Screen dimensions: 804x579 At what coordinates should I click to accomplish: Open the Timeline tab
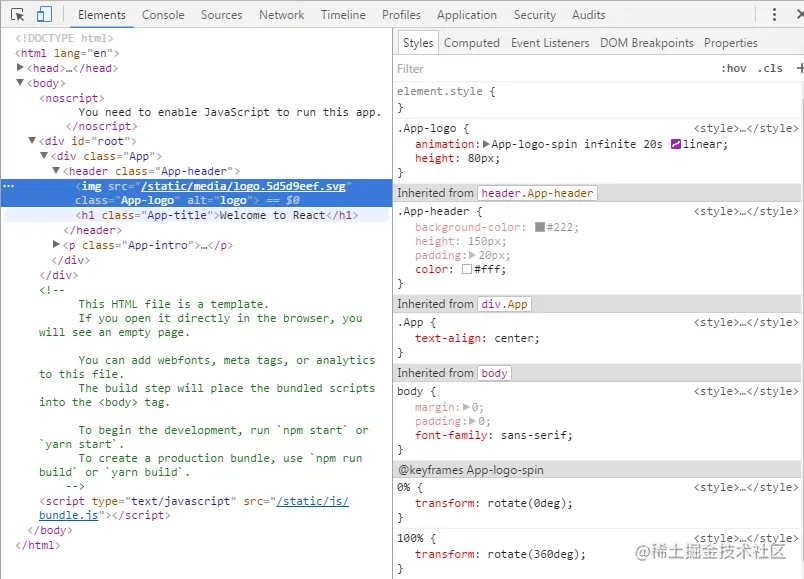coord(343,15)
